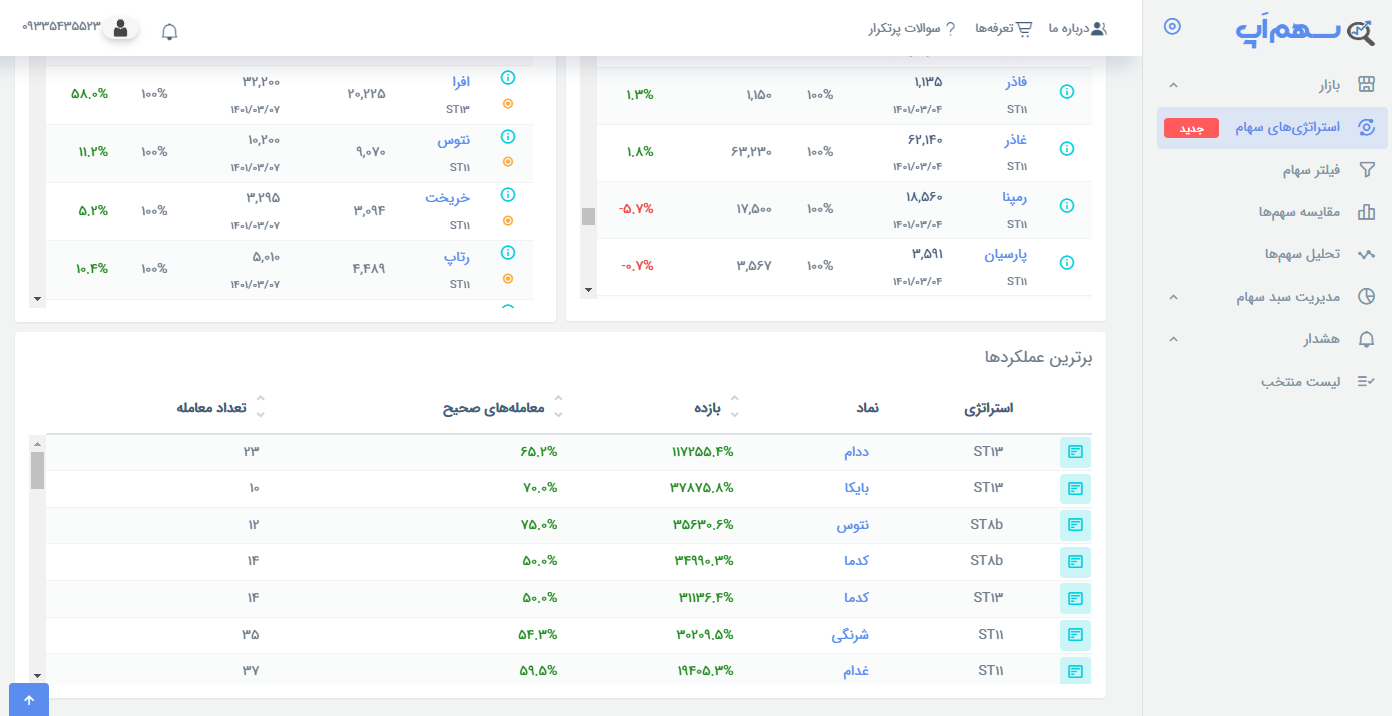
Task: Click the شرنگی symbol link
Action: tap(850, 635)
